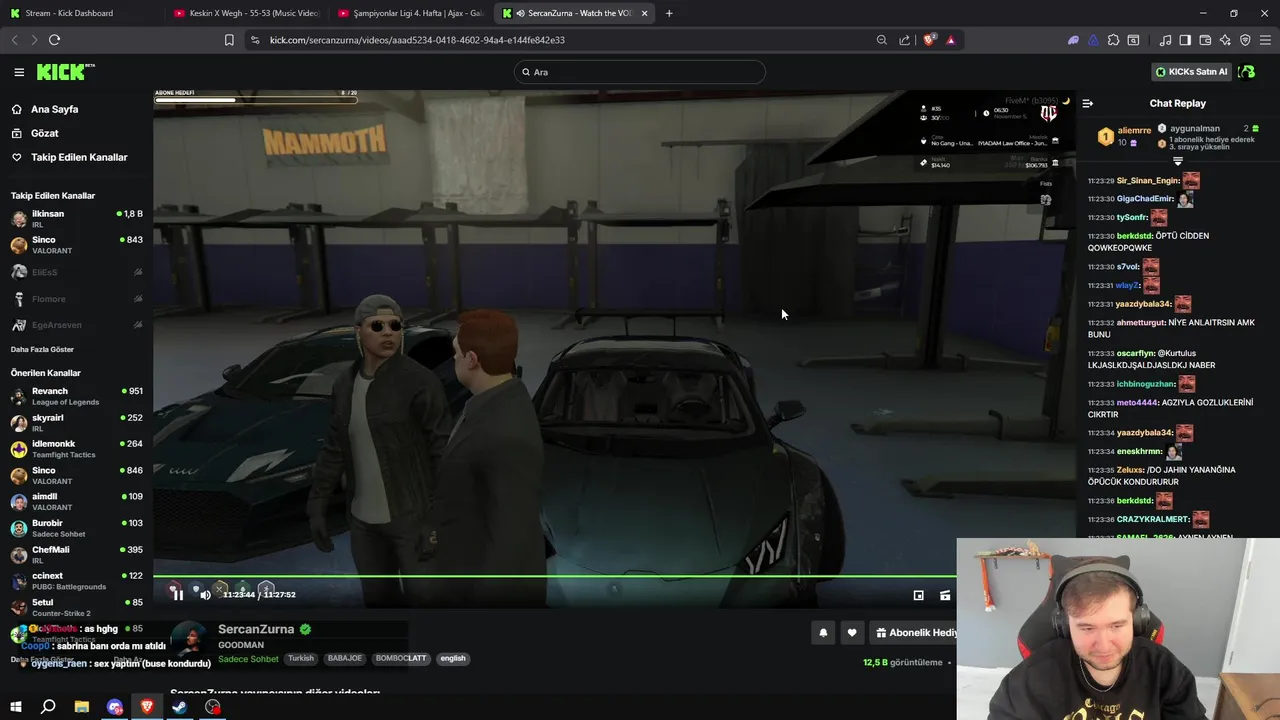Open the user profile avatar menu
Image resolution: width=1280 pixels, height=720 pixels.
(x=1247, y=72)
